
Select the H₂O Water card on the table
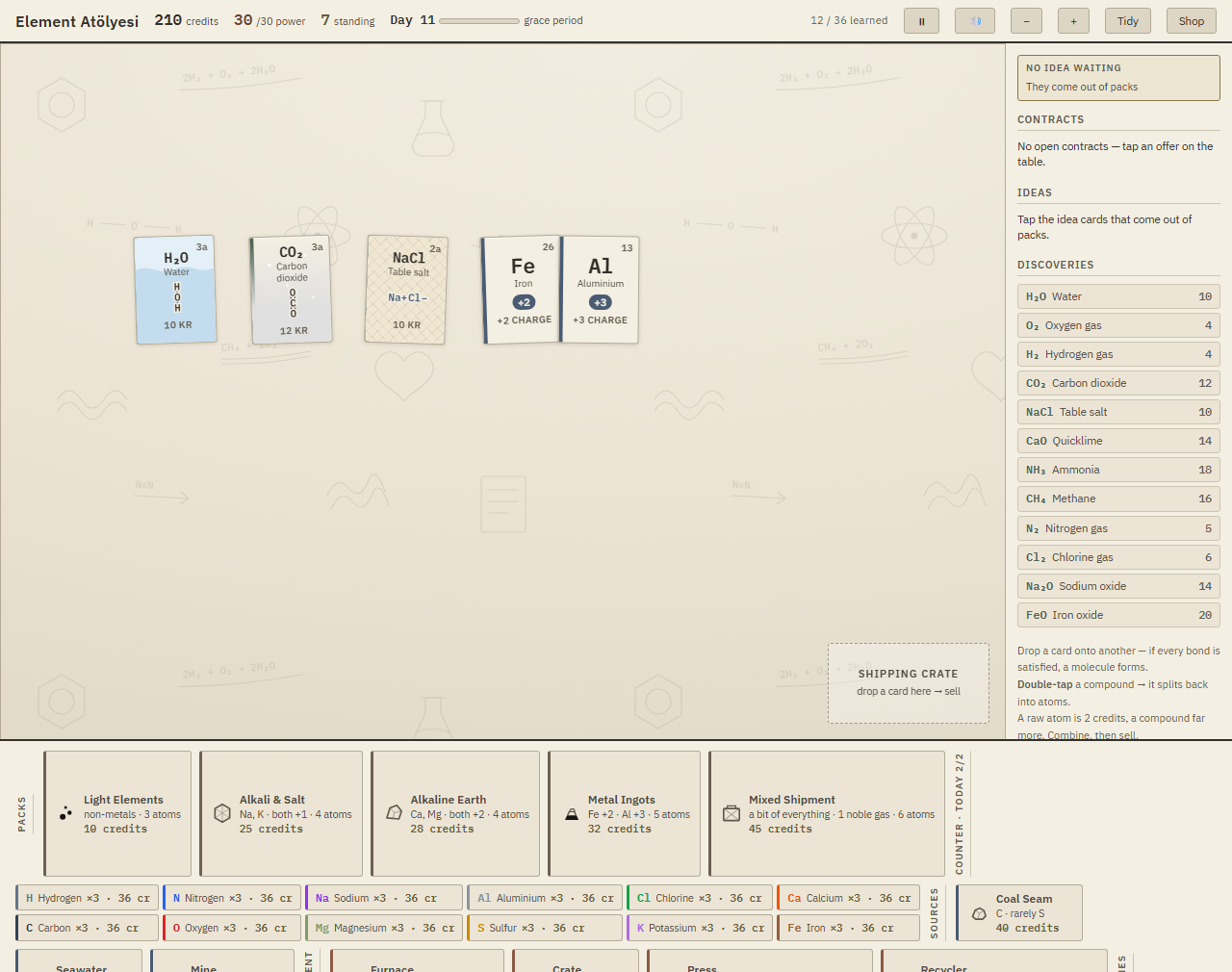[175, 290]
